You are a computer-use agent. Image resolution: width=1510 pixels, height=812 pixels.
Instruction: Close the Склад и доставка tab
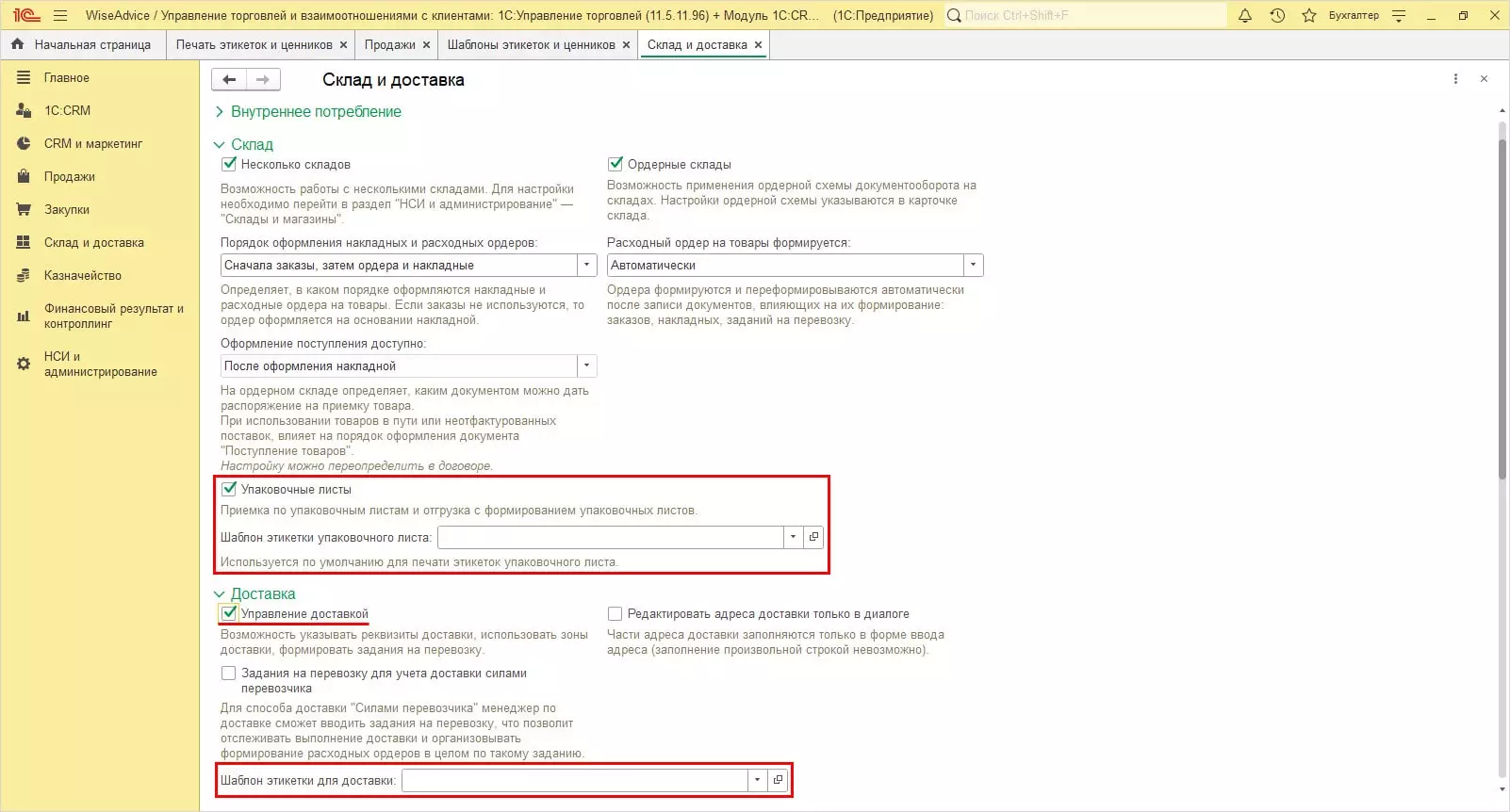pyautogui.click(x=758, y=45)
